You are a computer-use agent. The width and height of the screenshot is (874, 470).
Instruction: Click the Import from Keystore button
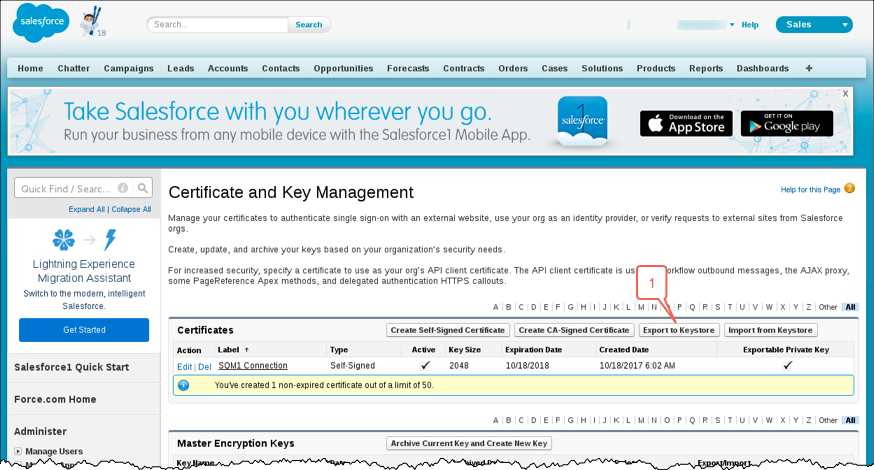770,330
